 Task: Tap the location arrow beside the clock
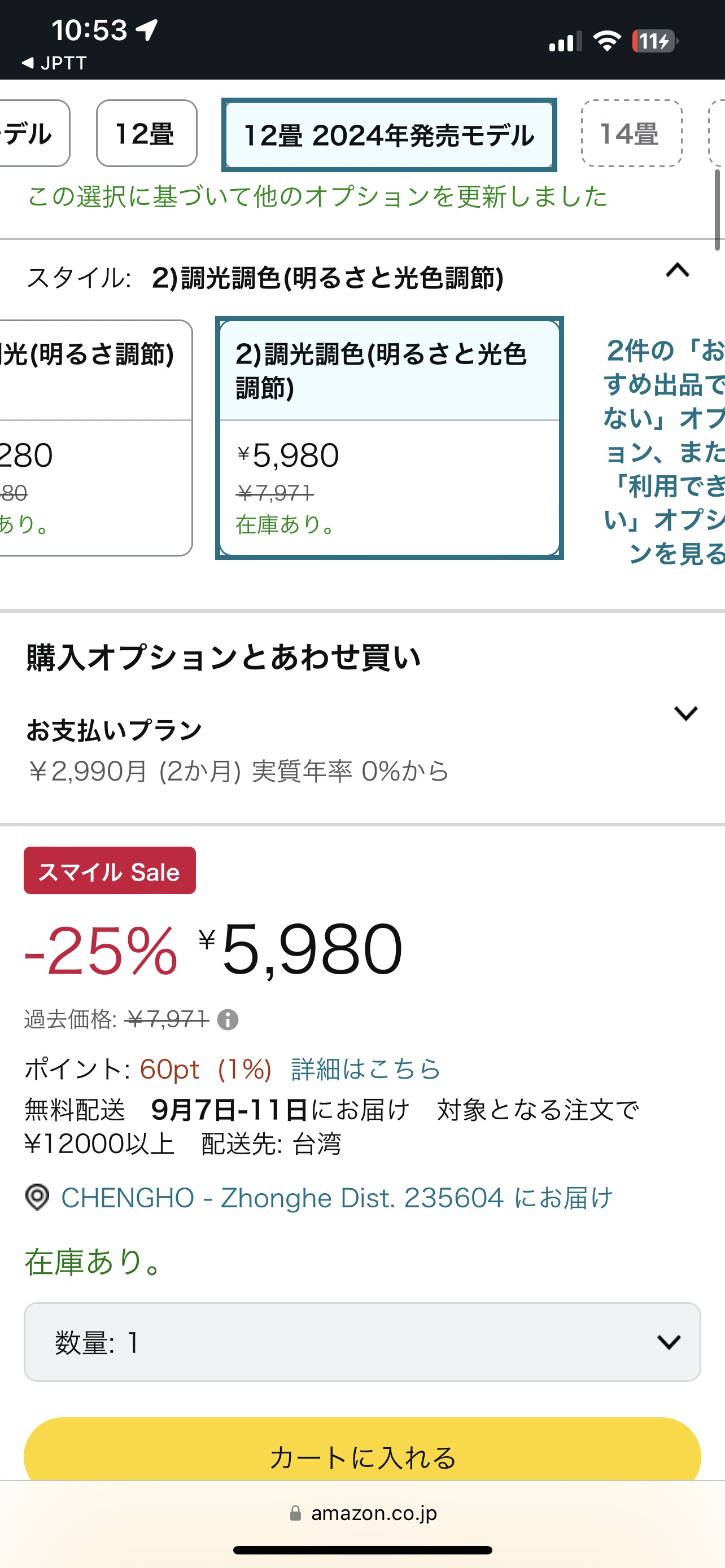tap(147, 30)
